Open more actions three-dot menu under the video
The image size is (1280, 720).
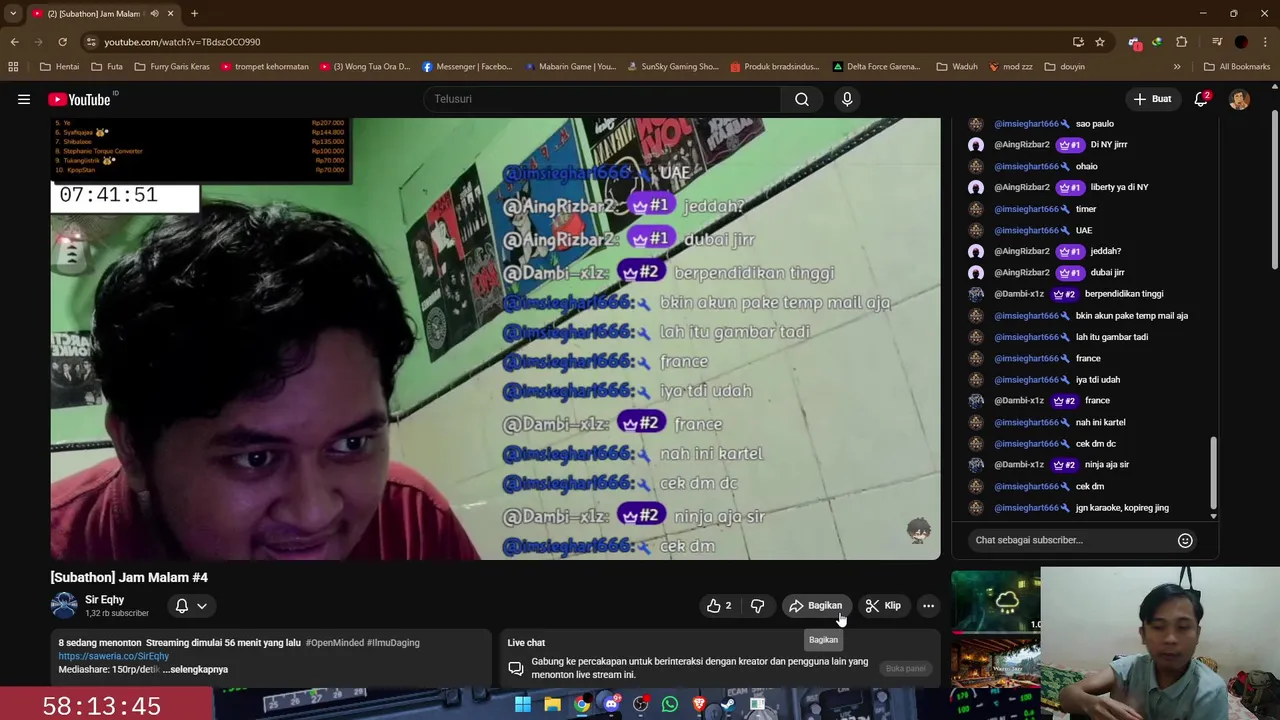tap(928, 606)
